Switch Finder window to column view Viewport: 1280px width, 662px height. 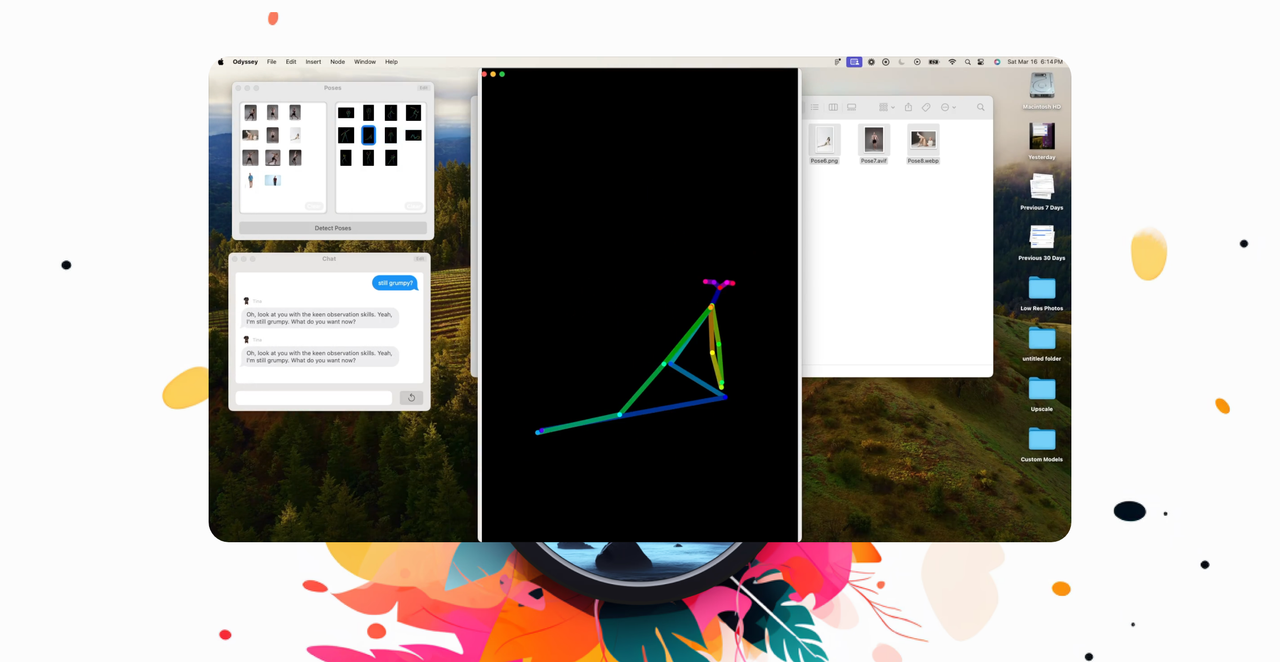833,107
